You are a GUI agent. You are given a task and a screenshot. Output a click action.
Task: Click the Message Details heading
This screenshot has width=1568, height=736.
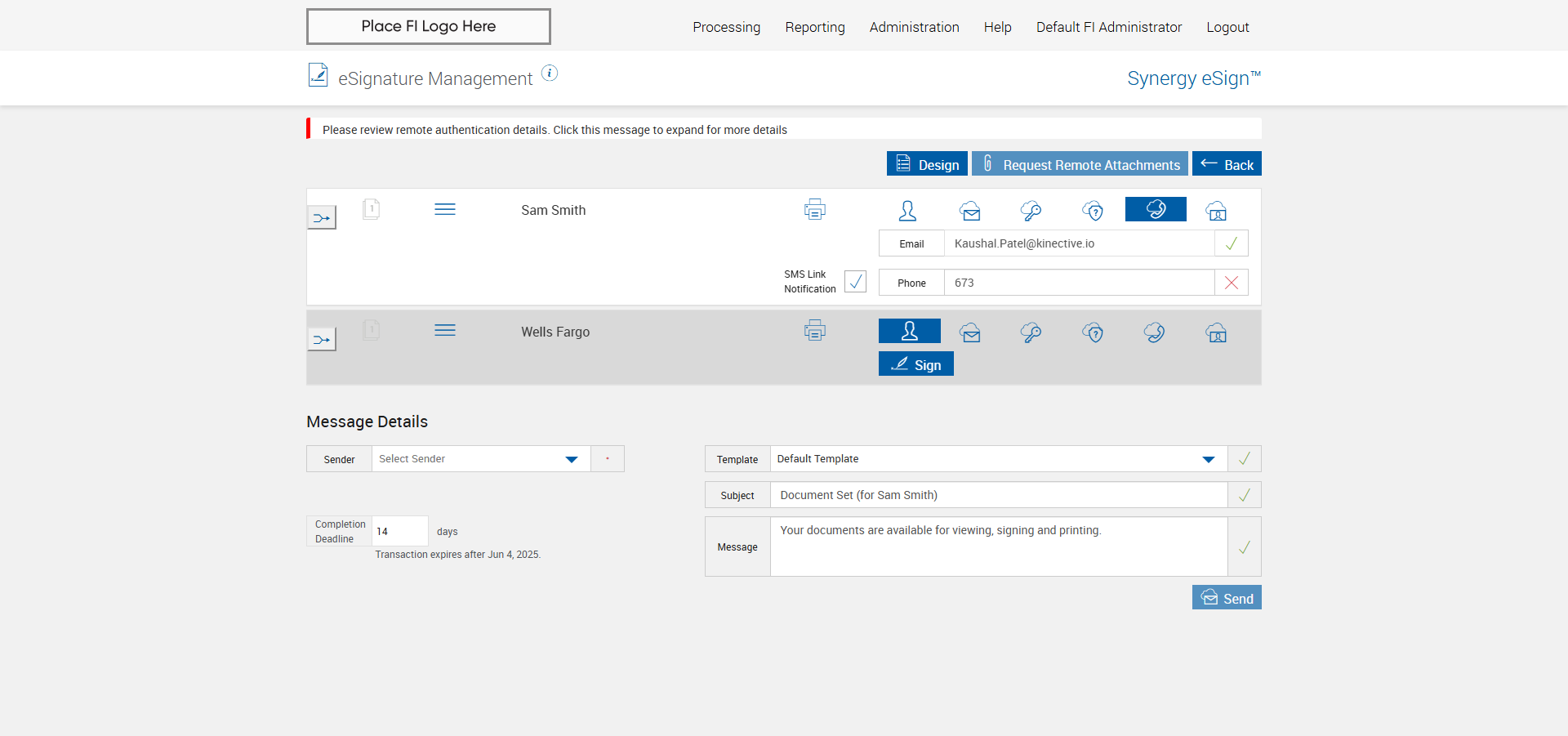[367, 422]
